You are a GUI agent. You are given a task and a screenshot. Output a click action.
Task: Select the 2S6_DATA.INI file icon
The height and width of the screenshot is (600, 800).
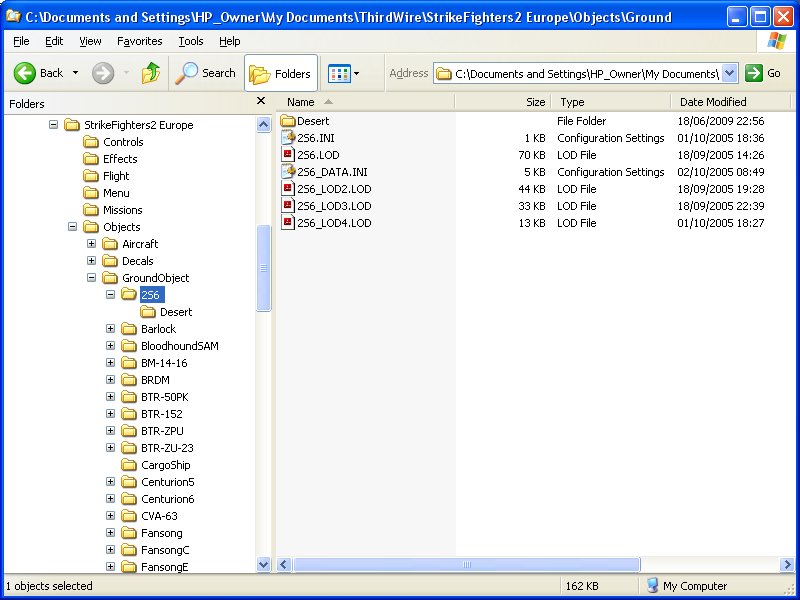click(288, 172)
